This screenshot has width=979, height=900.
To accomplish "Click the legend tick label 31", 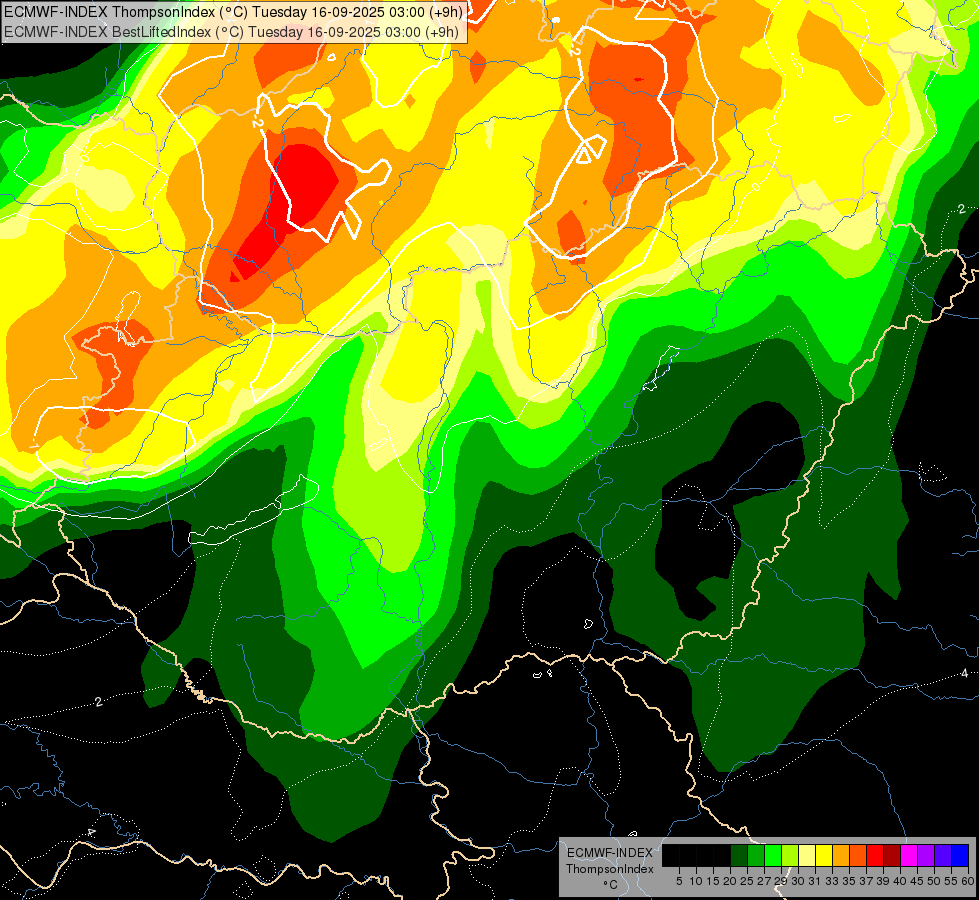I will pyautogui.click(x=815, y=881).
